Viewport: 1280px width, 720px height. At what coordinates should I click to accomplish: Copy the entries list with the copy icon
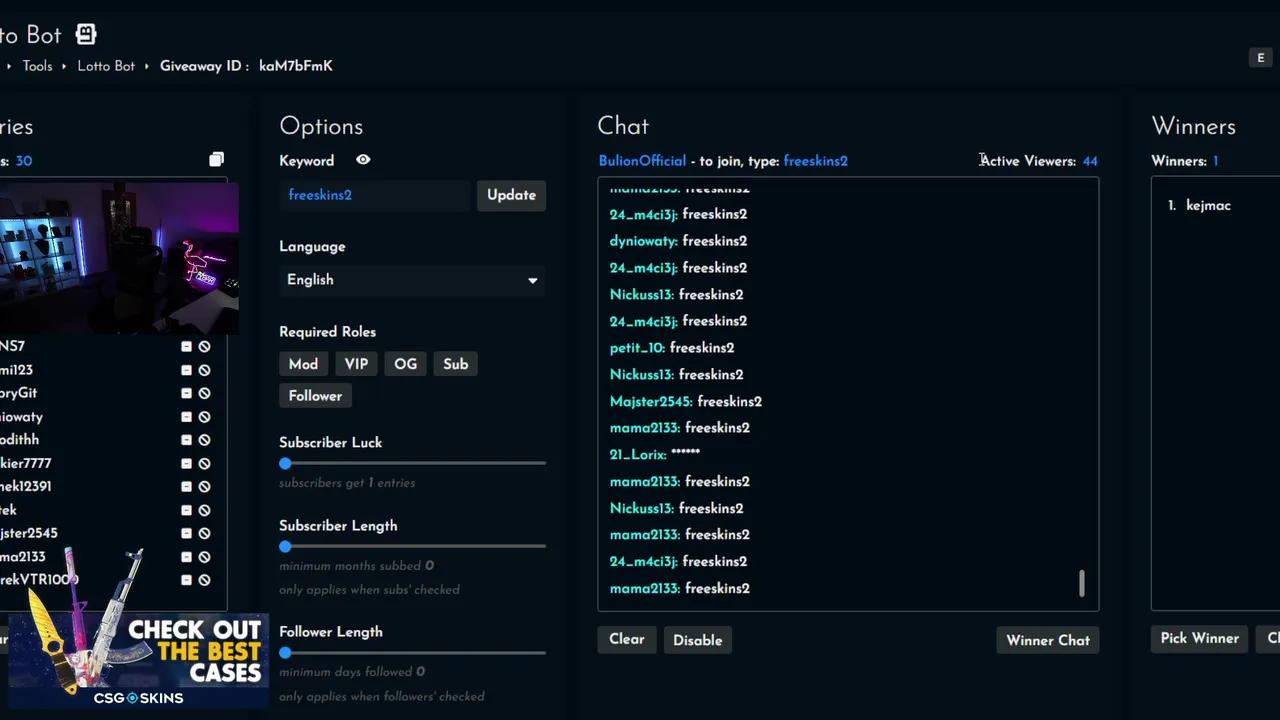point(216,160)
